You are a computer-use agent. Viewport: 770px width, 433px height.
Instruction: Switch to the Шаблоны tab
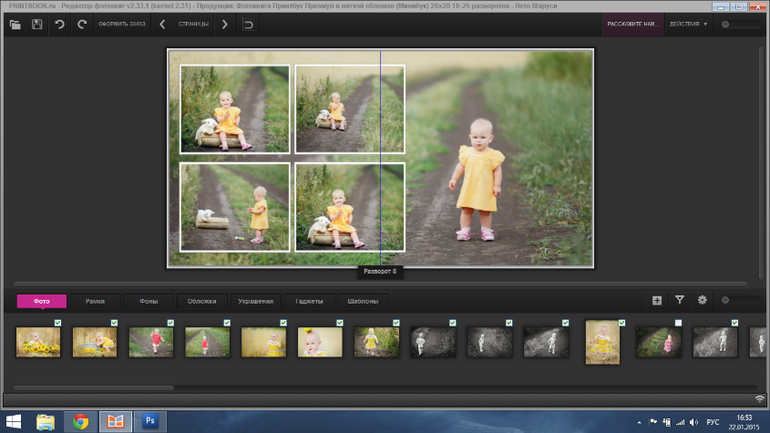click(362, 301)
